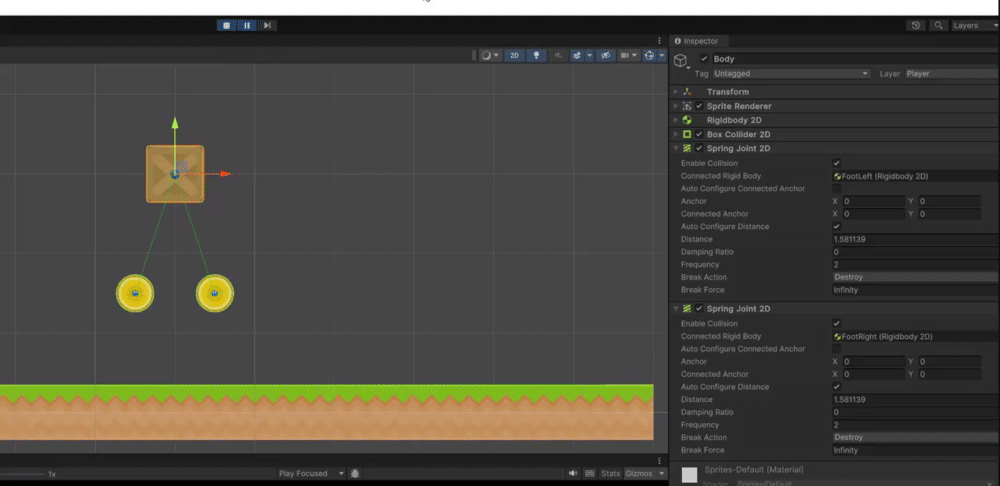Select the Body crate sprite in Scene
This screenshot has width=1000, height=486.
(x=175, y=174)
